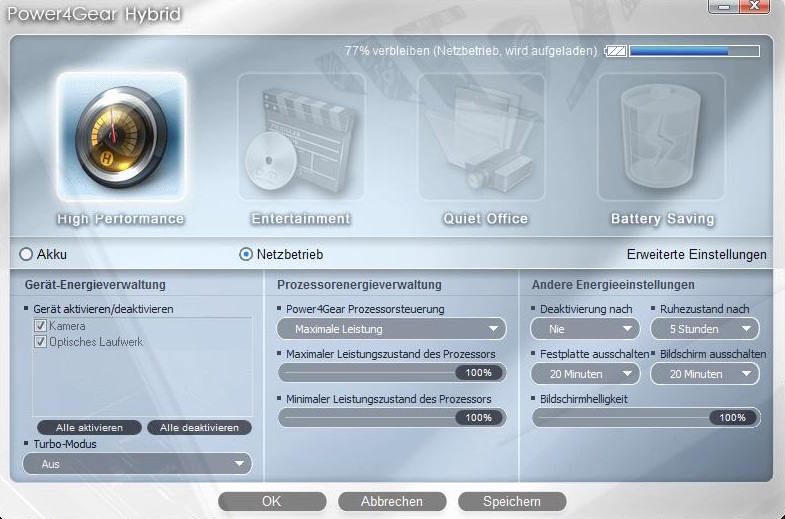
Task: Select the Entertainment clapperboard icon
Action: (301, 137)
